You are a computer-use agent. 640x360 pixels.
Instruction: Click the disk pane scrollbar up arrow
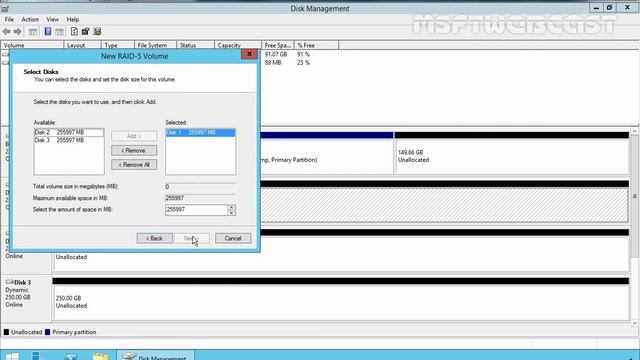(x=635, y=131)
